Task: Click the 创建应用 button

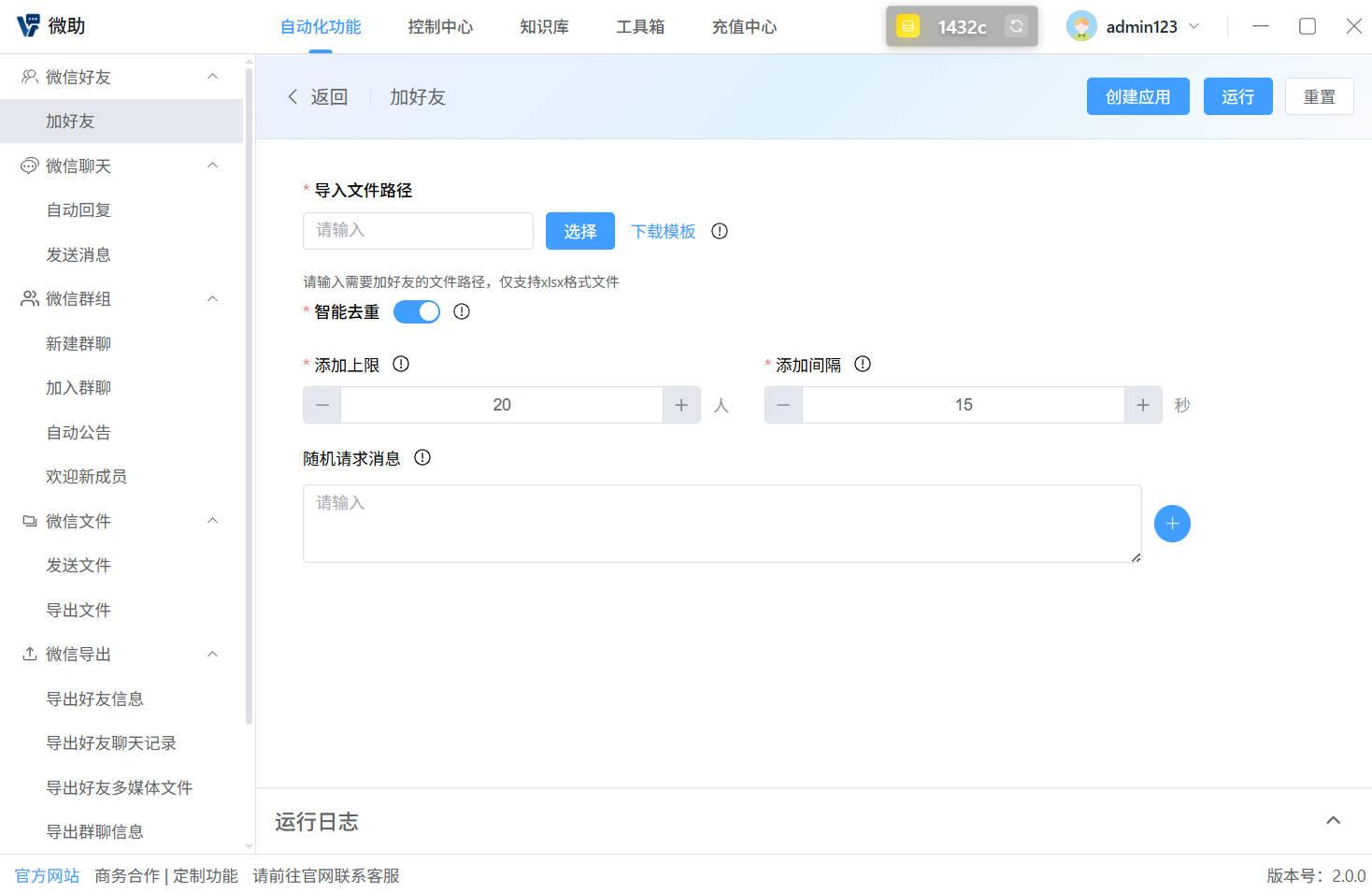Action: click(x=1137, y=95)
